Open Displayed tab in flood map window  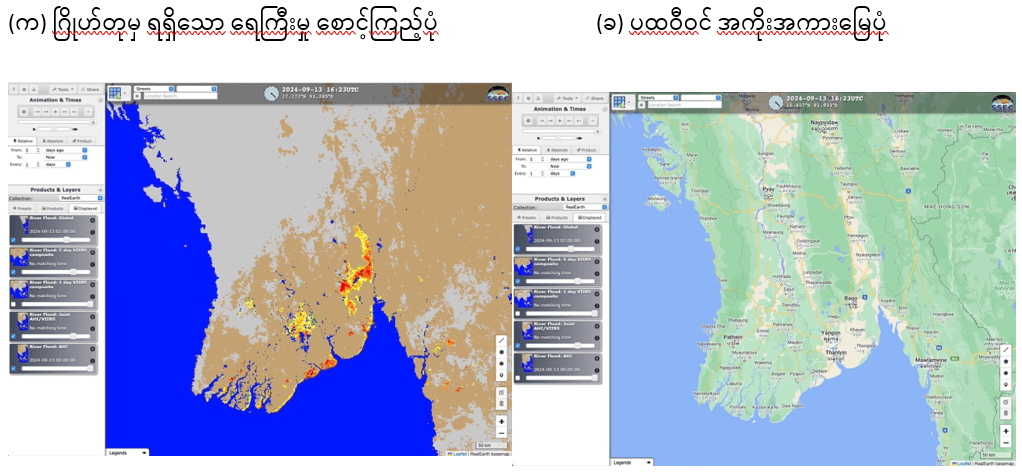(x=87, y=209)
